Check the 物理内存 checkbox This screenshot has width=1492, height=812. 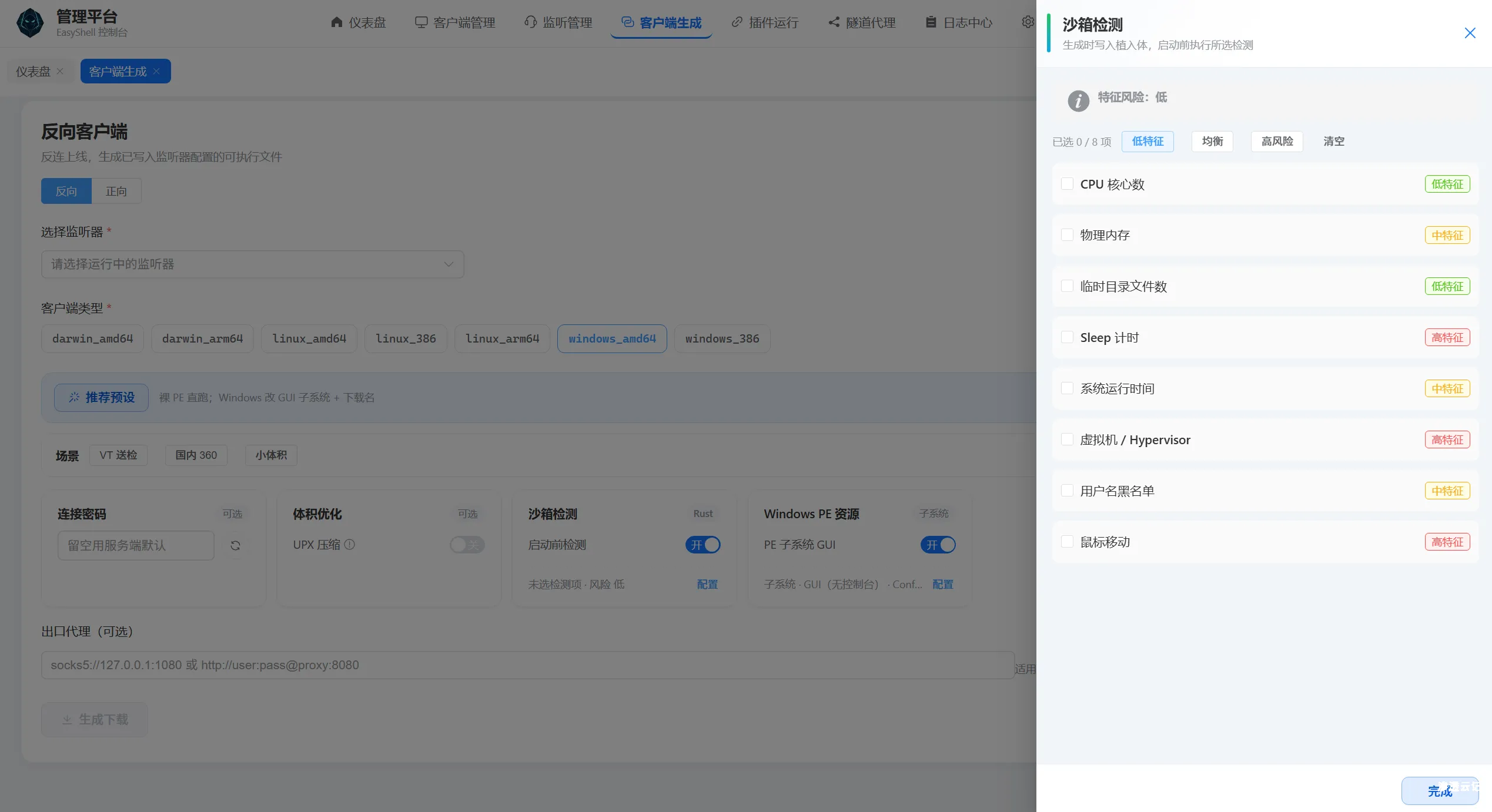click(x=1067, y=235)
